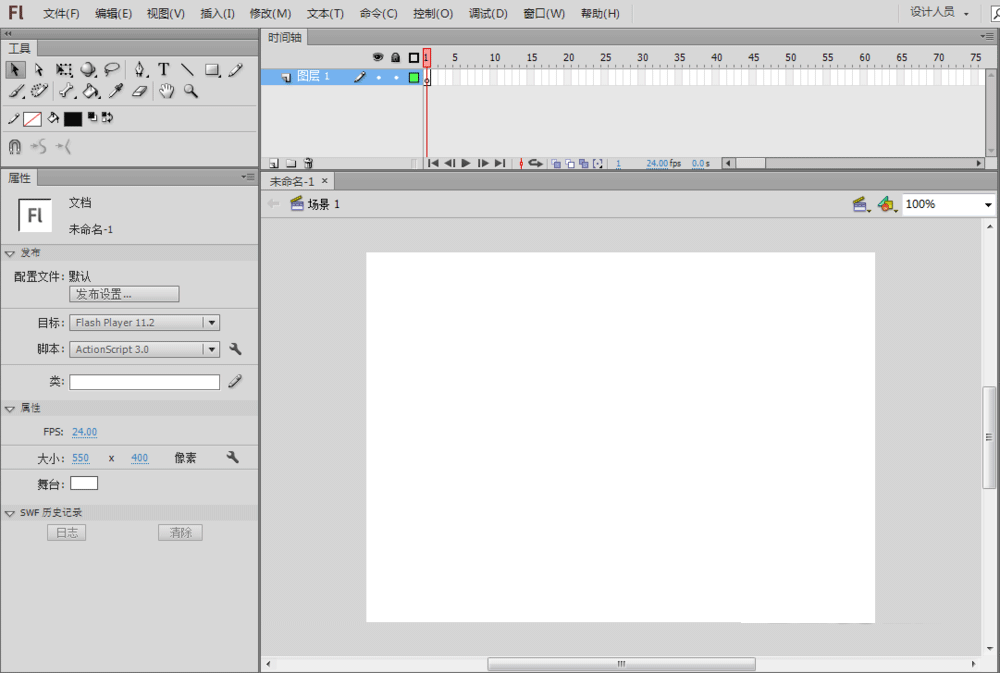Image resolution: width=1000 pixels, height=673 pixels.
Task: Open the 控制(O) menu
Action: coord(433,13)
